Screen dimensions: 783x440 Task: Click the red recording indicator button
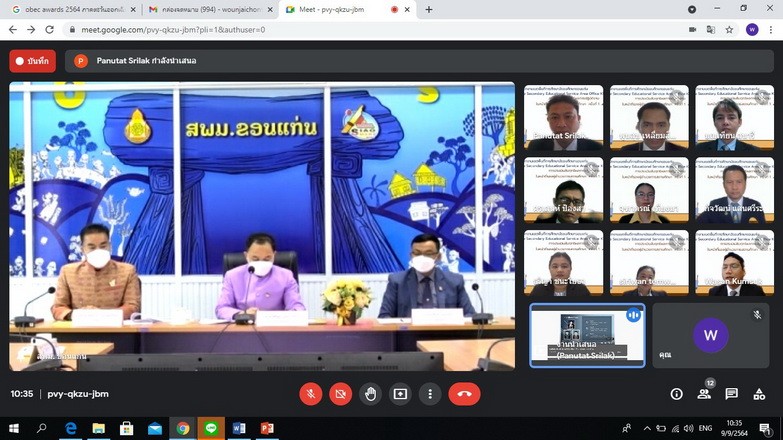coord(33,61)
